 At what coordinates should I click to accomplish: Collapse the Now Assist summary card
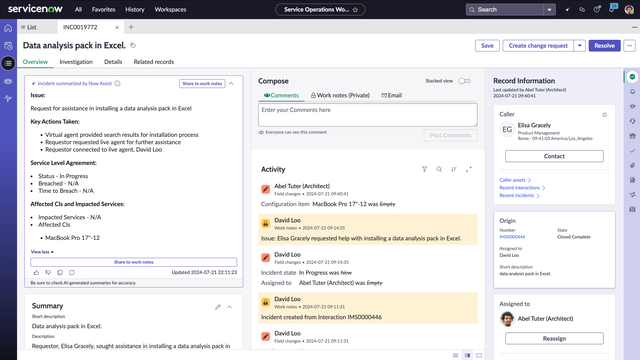(231, 83)
